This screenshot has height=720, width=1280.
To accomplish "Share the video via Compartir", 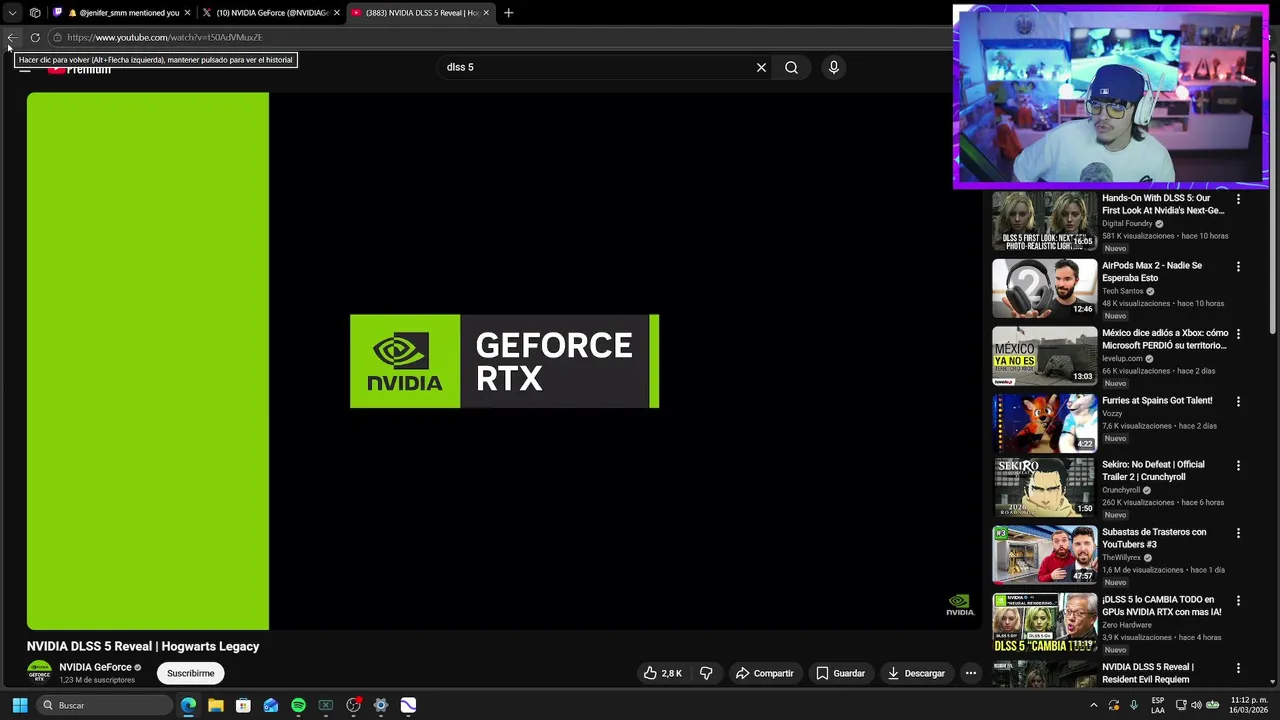I will (764, 673).
